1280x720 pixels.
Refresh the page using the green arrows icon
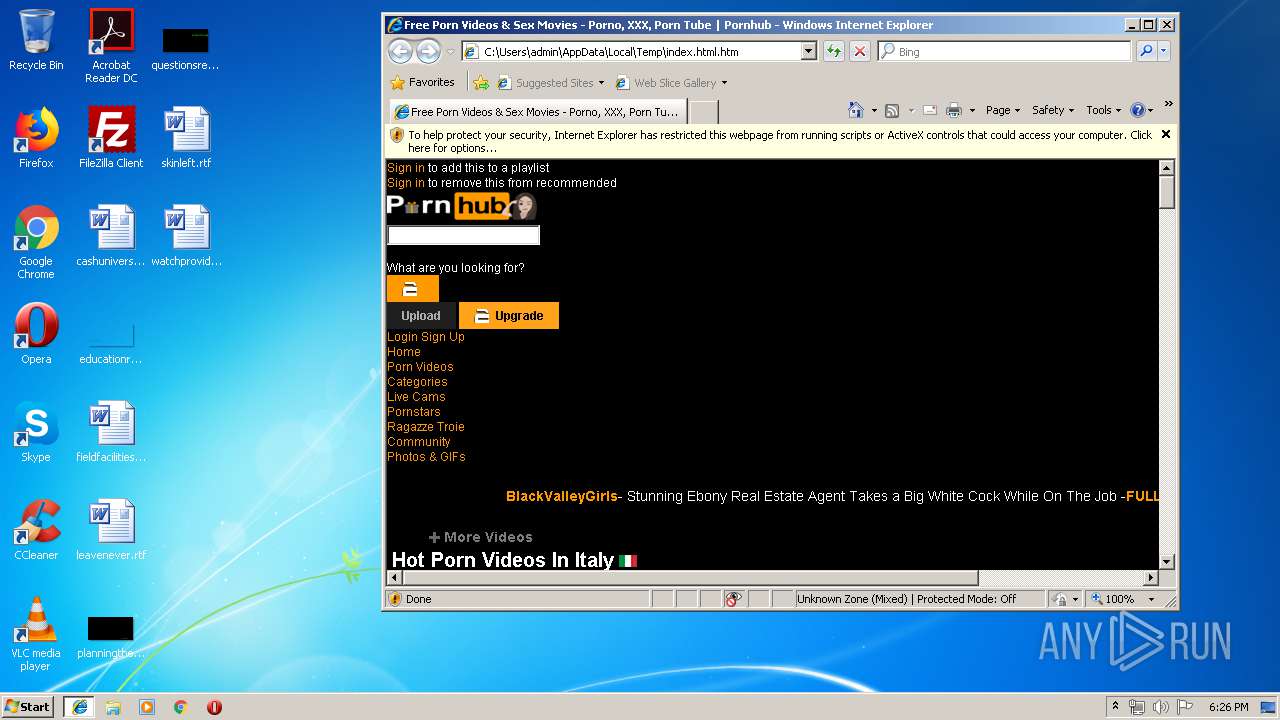(x=833, y=52)
